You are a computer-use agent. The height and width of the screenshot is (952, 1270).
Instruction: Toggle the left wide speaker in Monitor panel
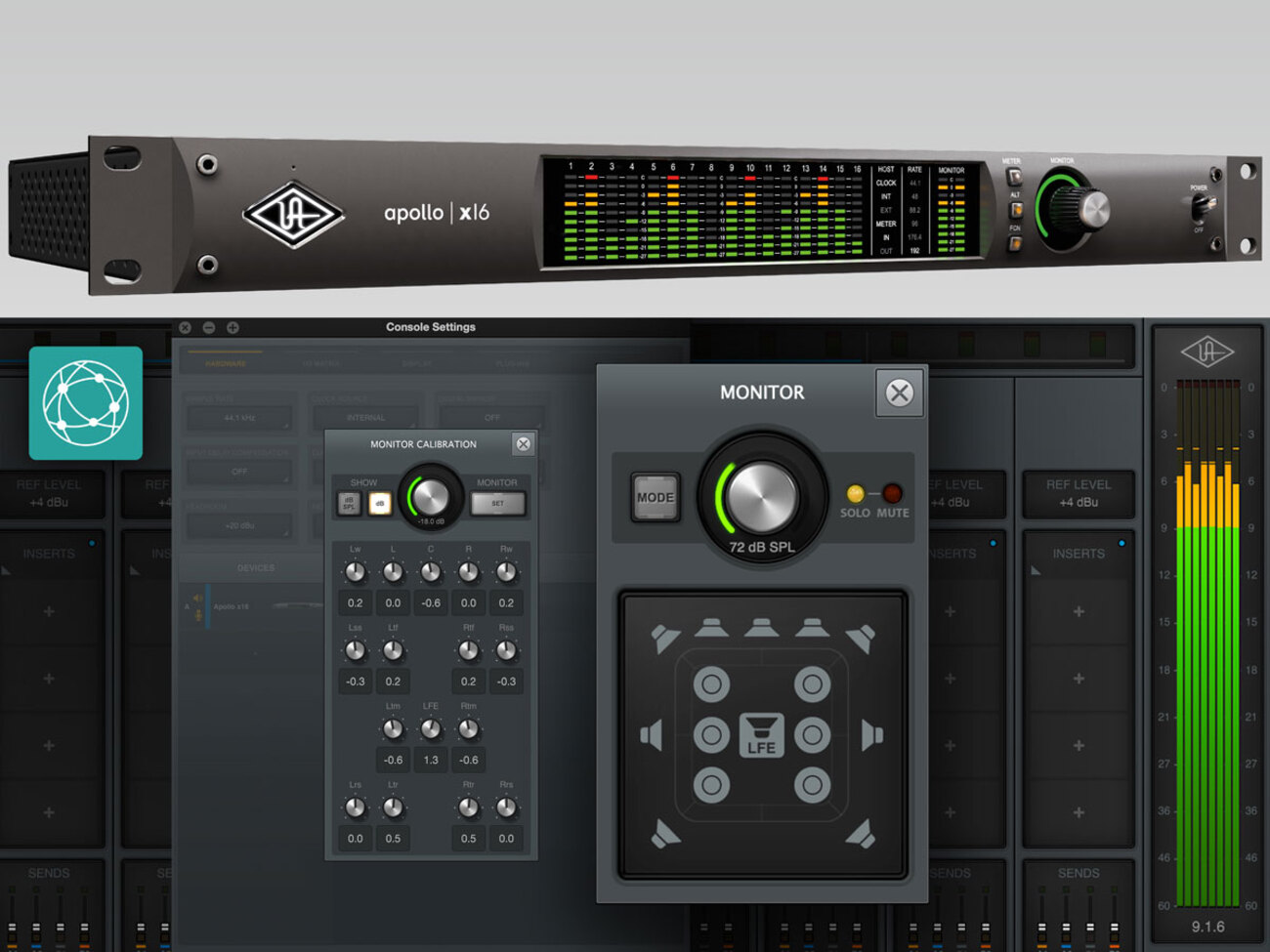(x=666, y=639)
